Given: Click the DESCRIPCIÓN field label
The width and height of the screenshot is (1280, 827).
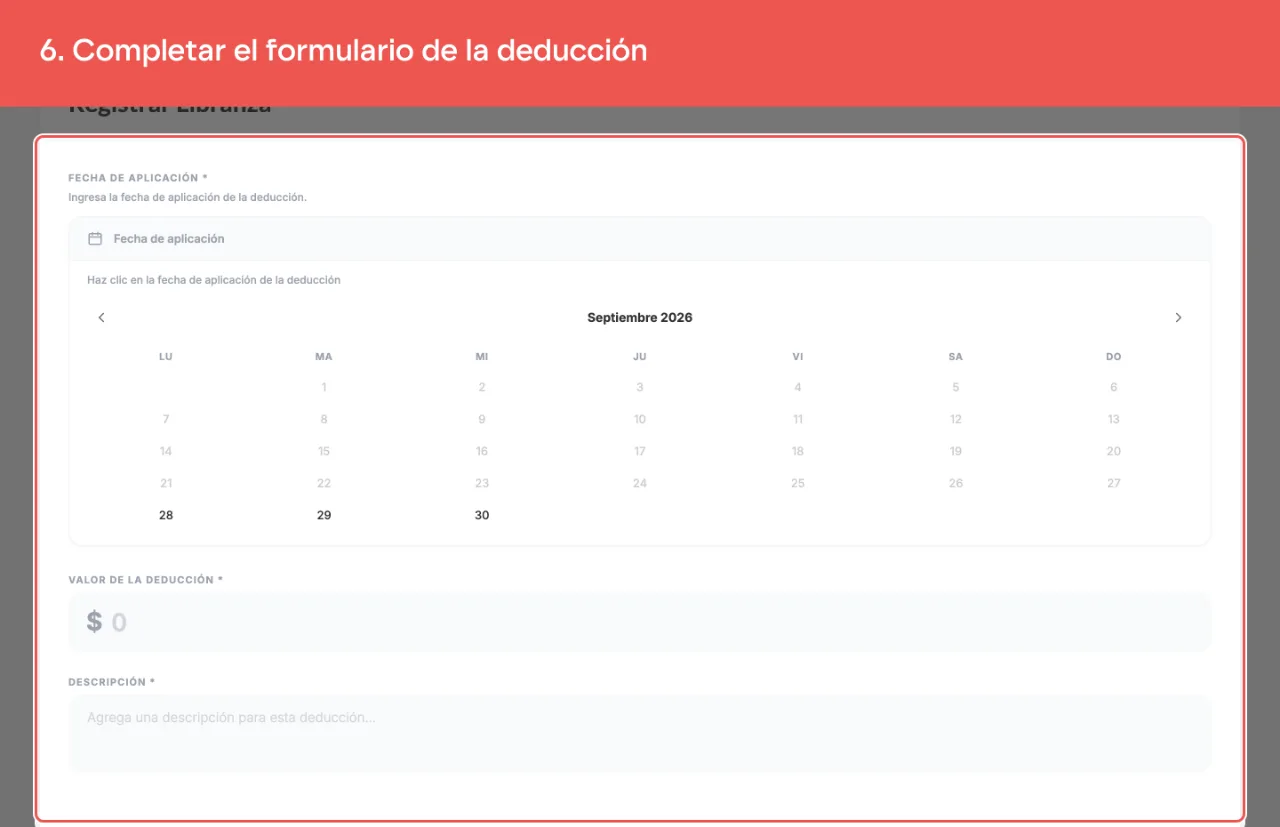Looking at the screenshot, I should coord(112,682).
